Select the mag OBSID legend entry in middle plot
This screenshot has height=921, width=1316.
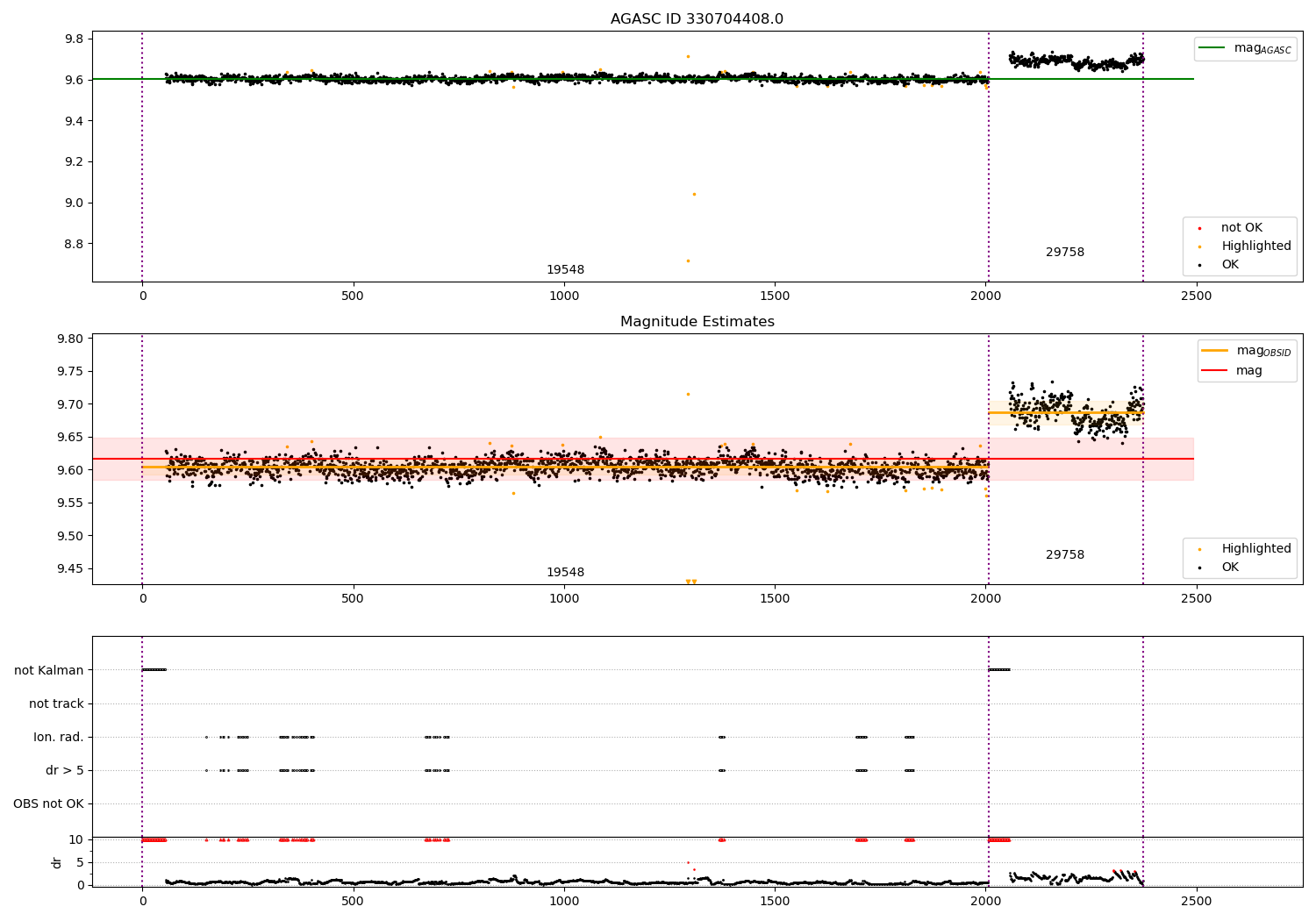coord(1247,351)
